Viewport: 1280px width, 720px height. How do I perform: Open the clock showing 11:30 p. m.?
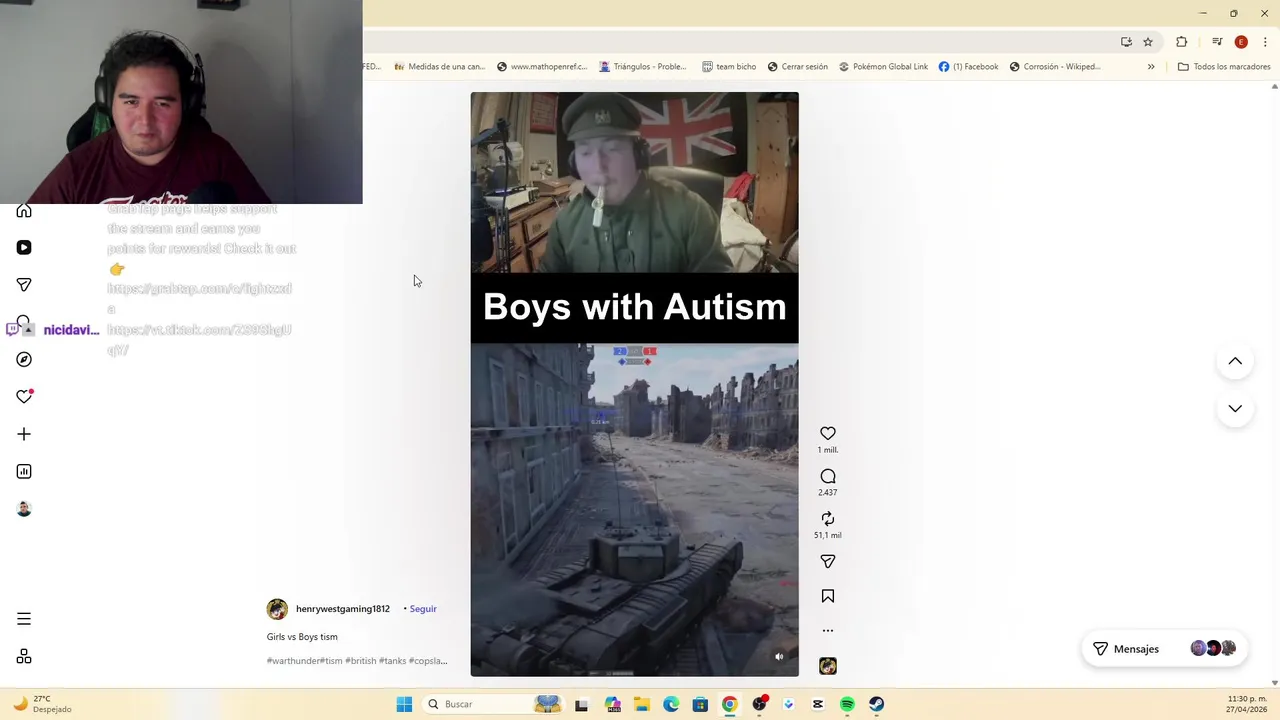click(x=1247, y=704)
